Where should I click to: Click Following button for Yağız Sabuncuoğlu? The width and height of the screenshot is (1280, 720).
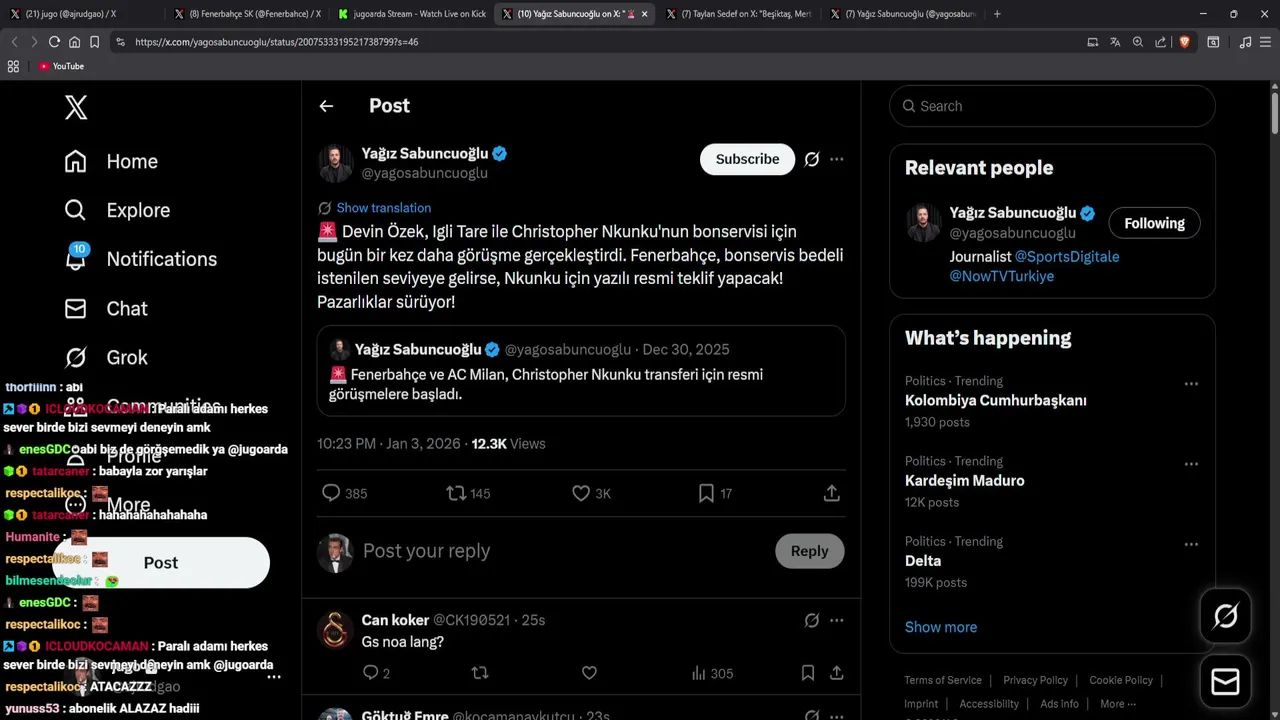click(1154, 223)
